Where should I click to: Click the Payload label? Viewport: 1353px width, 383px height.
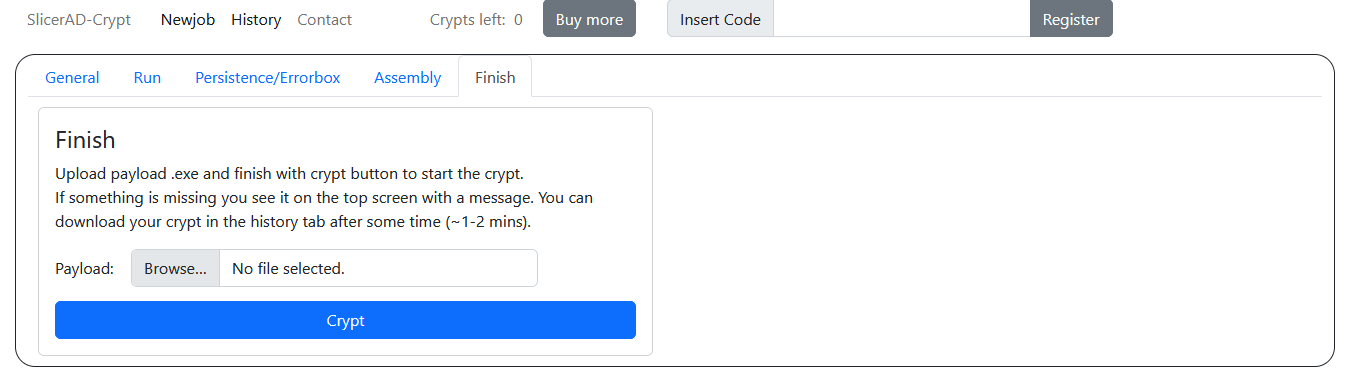[85, 268]
